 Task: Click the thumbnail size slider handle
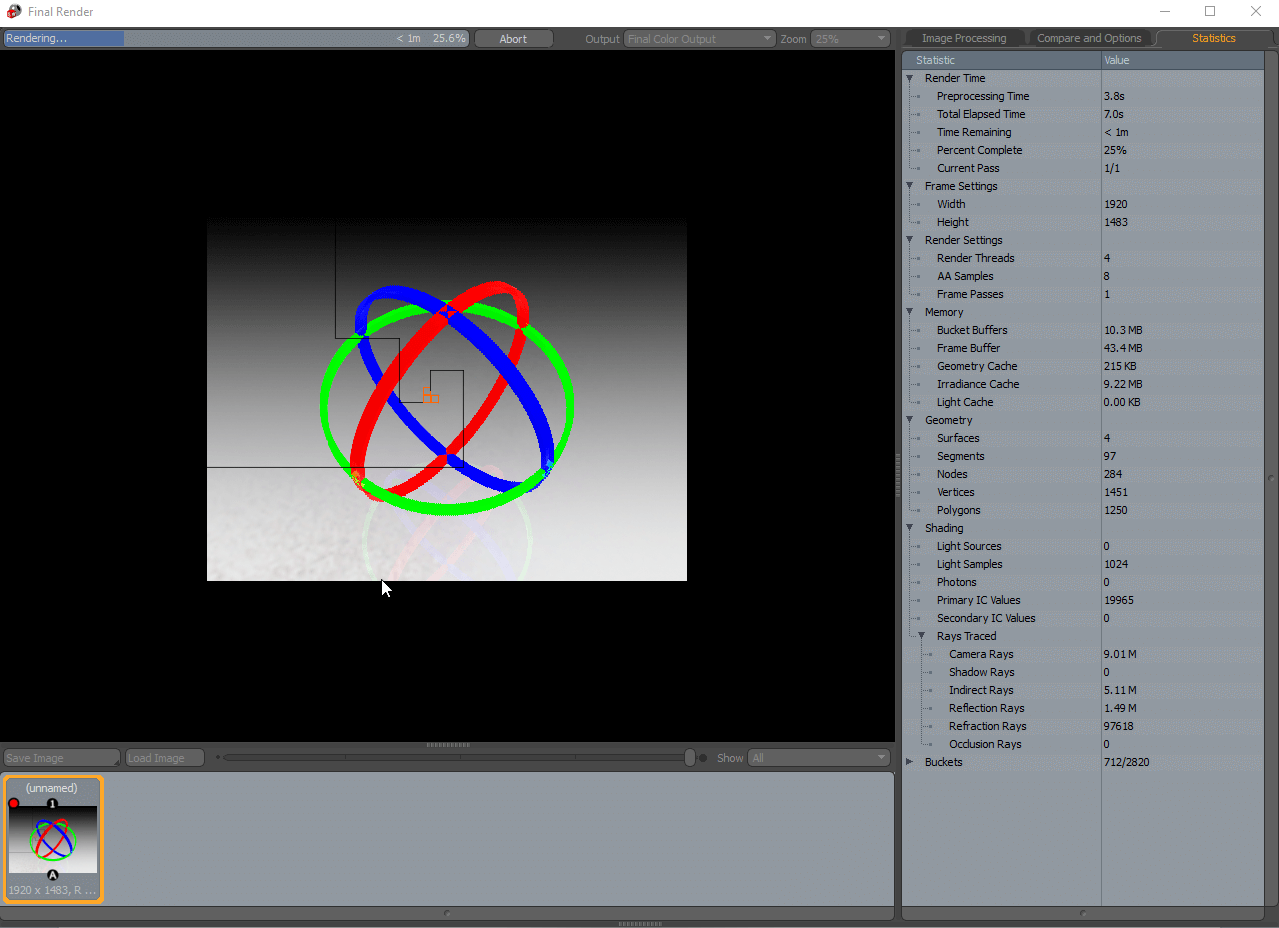tap(690, 758)
